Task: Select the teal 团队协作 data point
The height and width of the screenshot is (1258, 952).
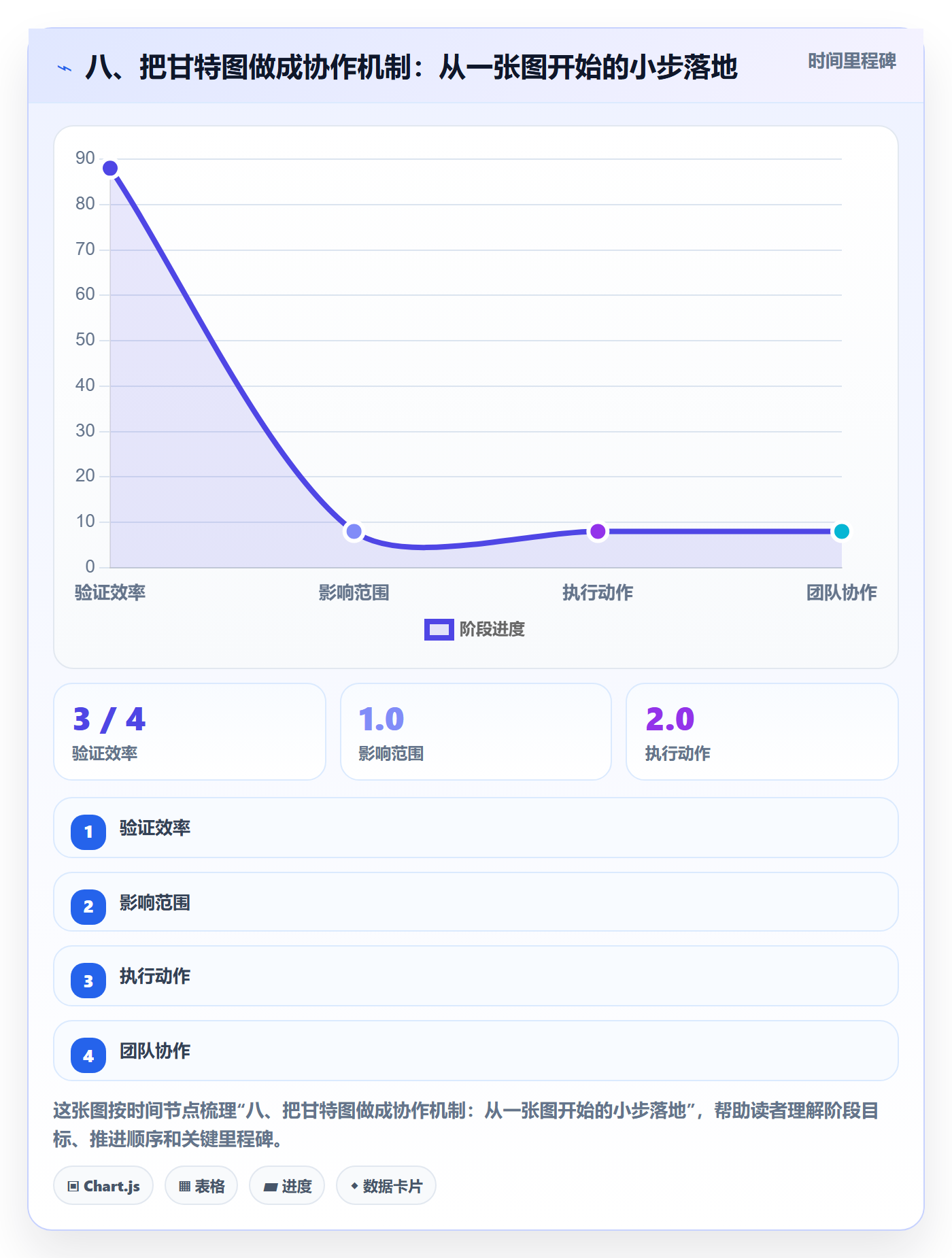Action: (x=841, y=531)
